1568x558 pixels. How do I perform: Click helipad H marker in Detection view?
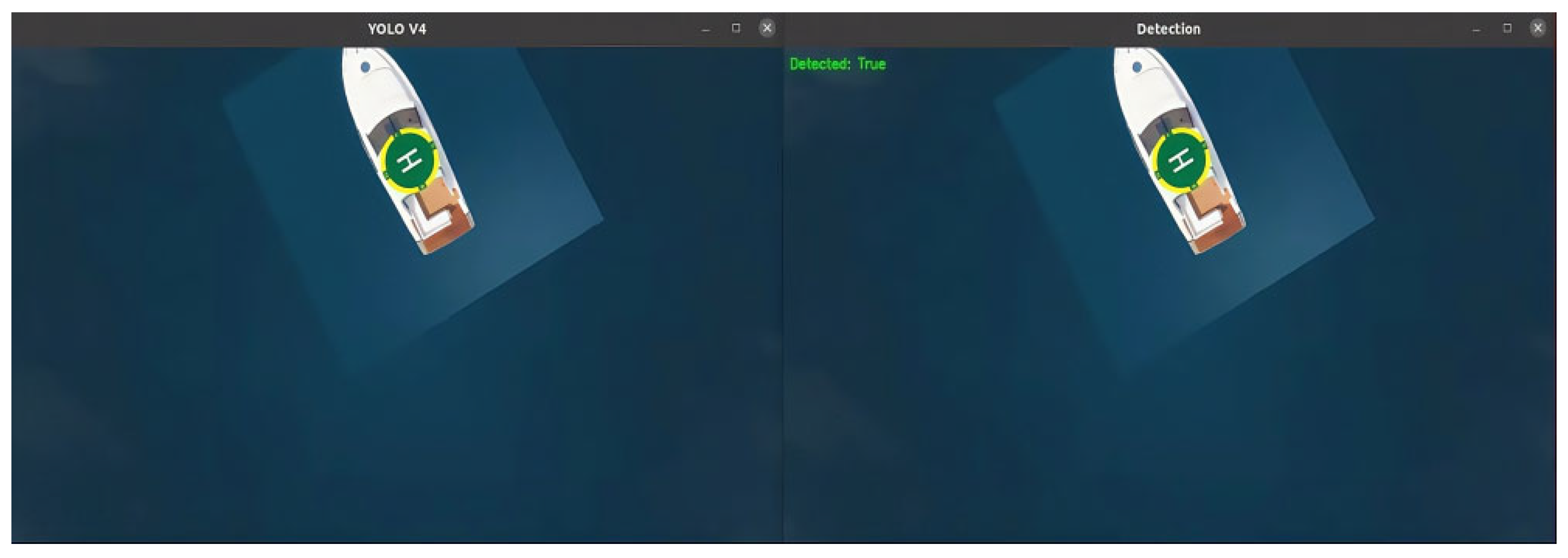1181,161
